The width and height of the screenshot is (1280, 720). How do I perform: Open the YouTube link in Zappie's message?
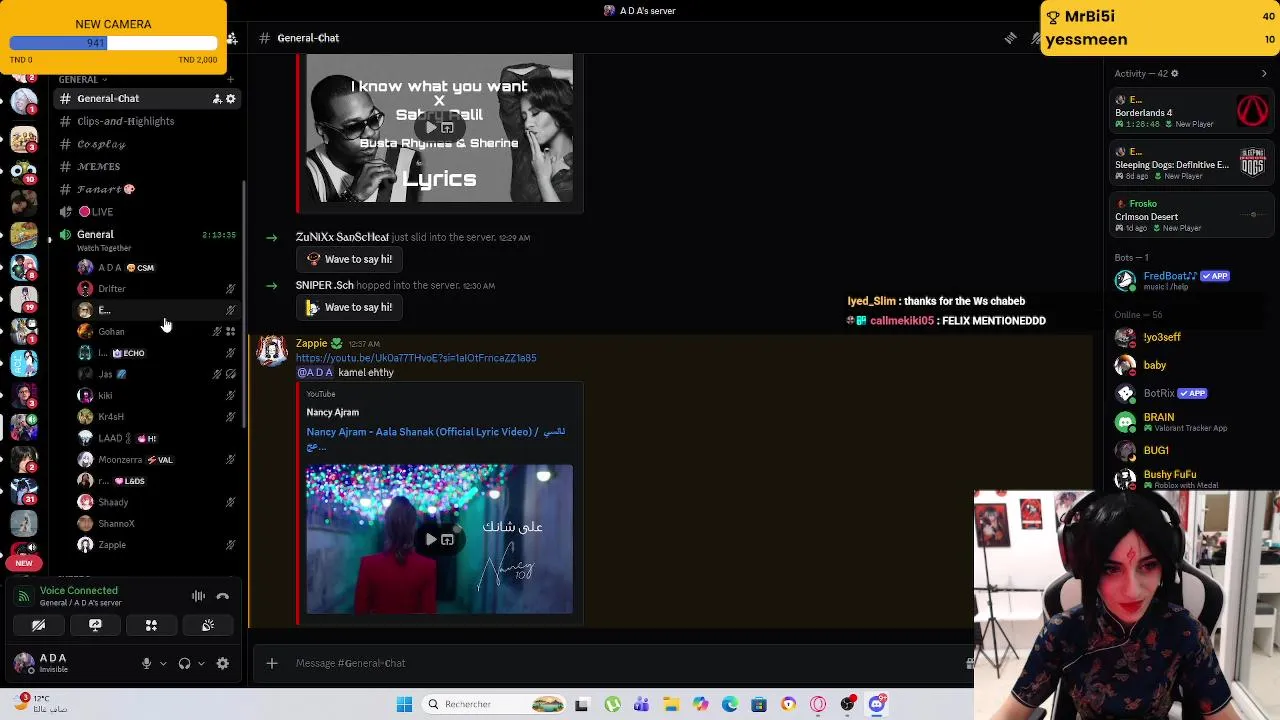pyautogui.click(x=416, y=358)
